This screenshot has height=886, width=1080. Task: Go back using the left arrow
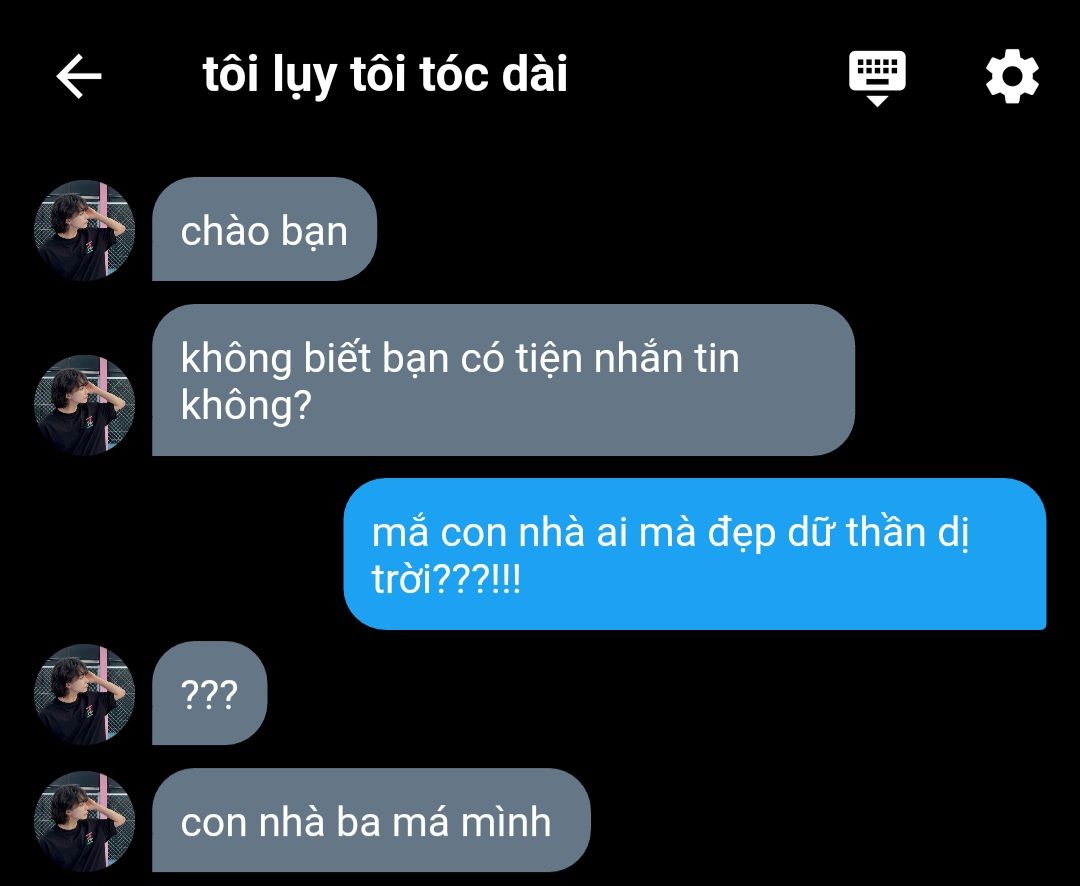click(79, 76)
